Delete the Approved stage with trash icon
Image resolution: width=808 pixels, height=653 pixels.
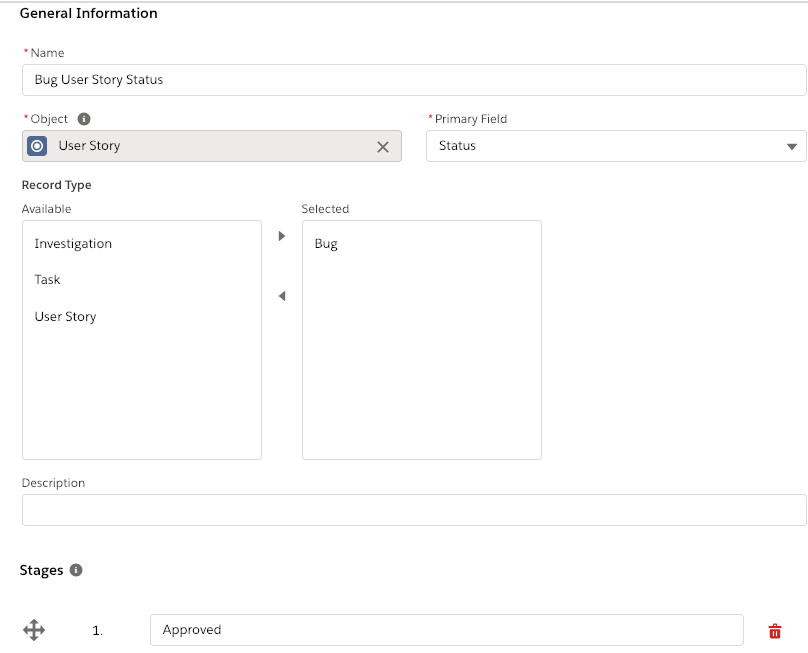click(x=775, y=631)
